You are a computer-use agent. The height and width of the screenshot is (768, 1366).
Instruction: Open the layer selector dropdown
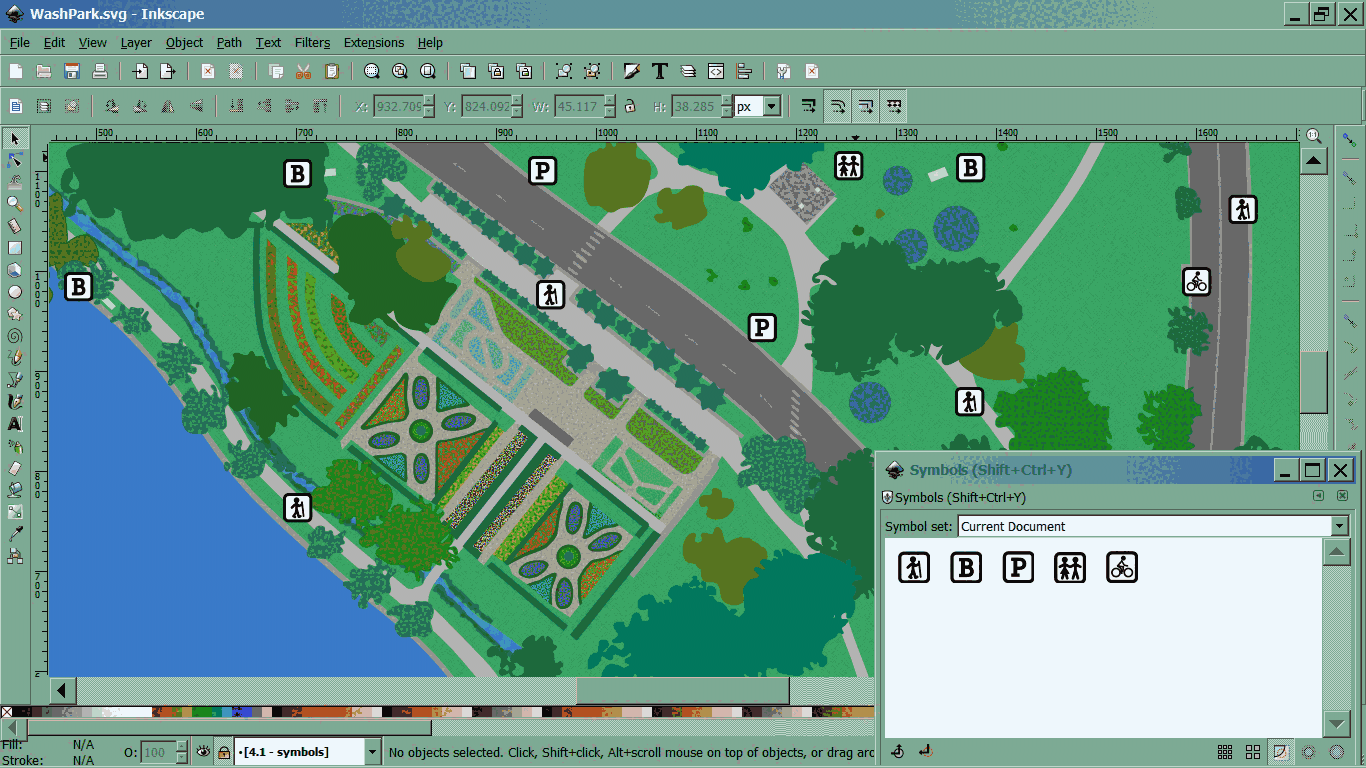(374, 752)
